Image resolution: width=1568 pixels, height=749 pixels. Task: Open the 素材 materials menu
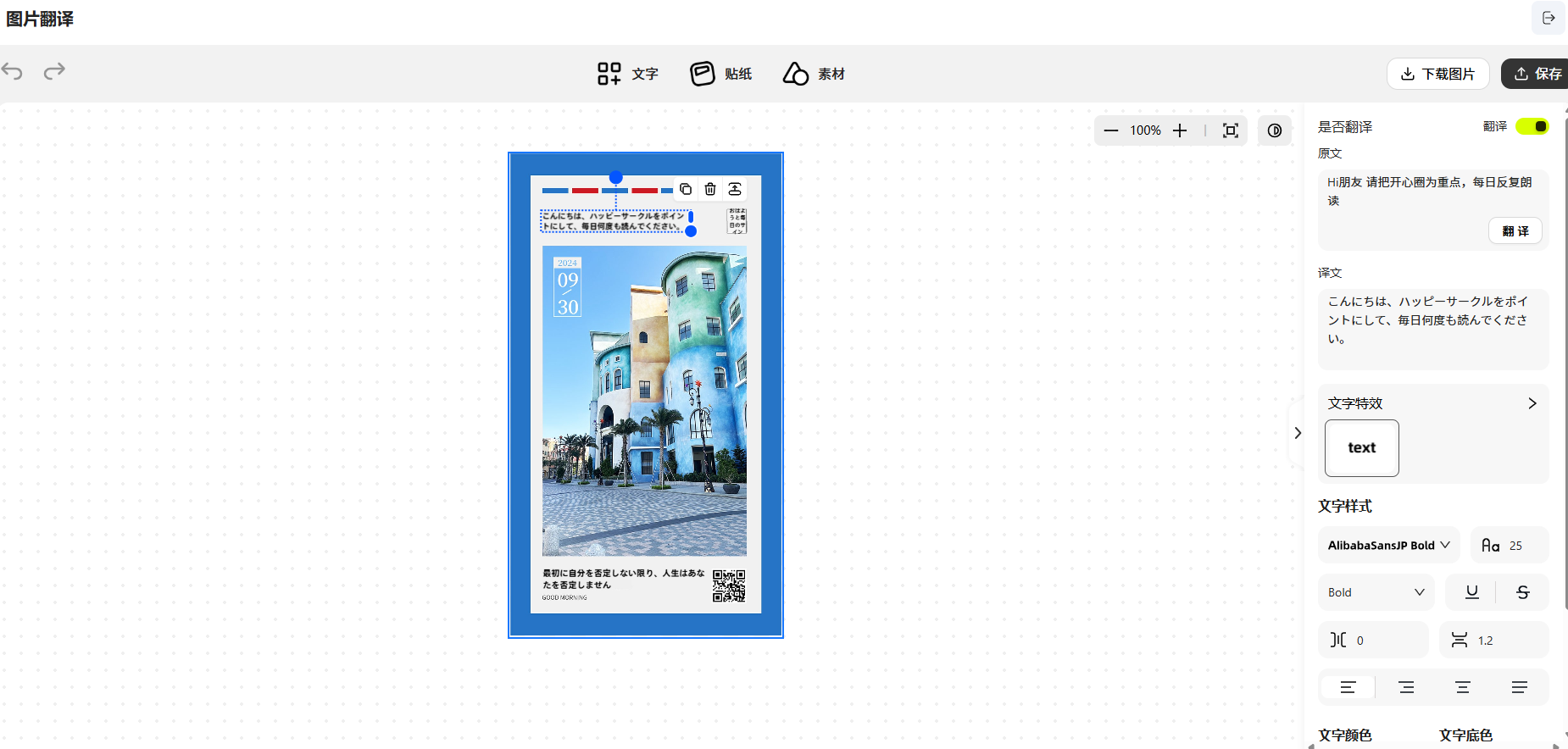[814, 74]
